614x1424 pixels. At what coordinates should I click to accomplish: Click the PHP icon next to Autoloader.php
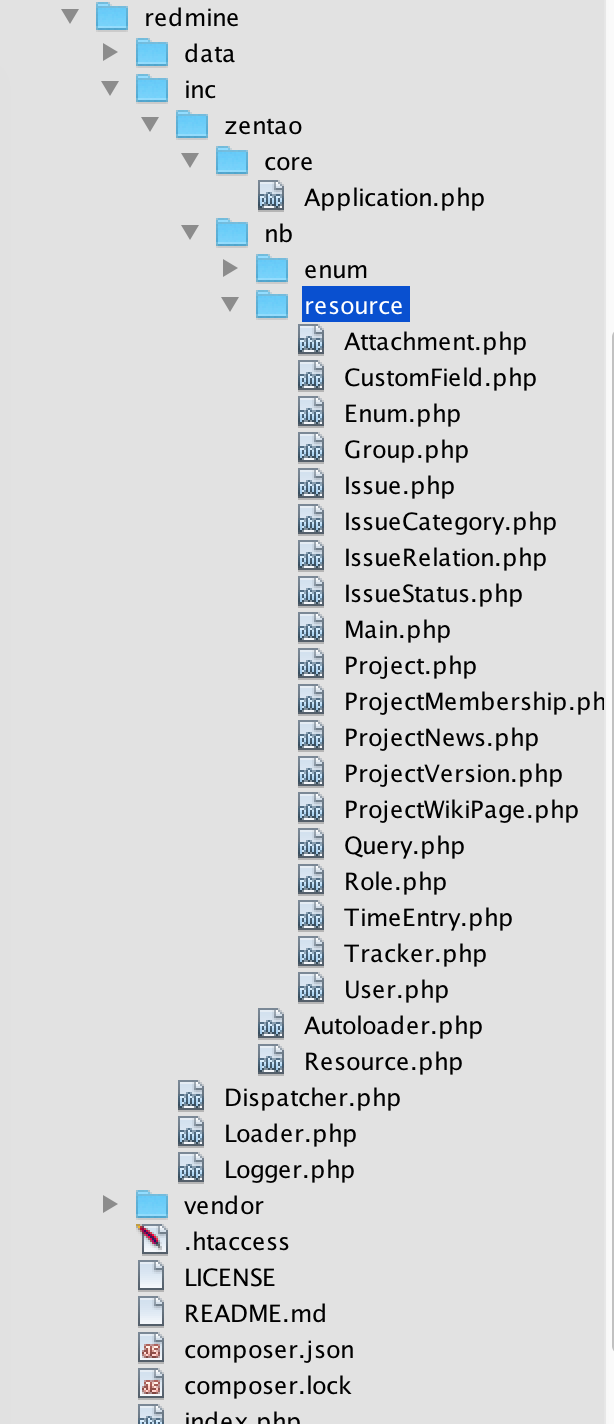click(x=270, y=1025)
